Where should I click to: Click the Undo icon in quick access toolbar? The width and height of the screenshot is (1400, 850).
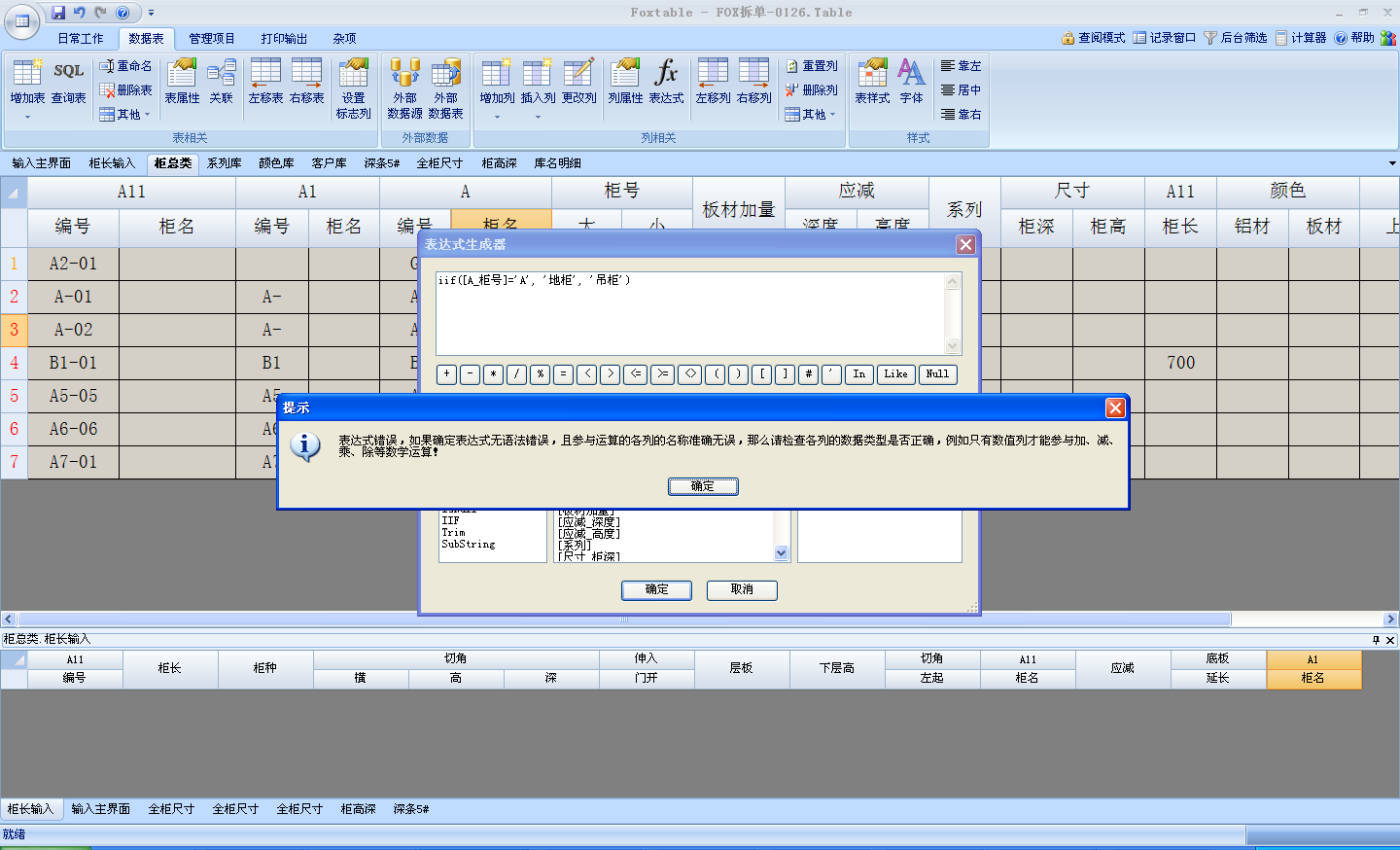pos(80,13)
